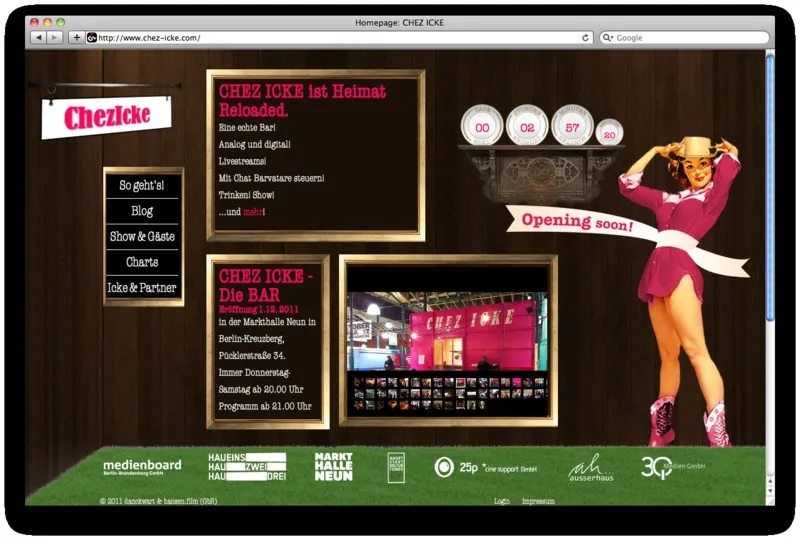Screen dimensions: 800x540
Task: Open the "So geht's!" menu item
Action: coord(142,185)
